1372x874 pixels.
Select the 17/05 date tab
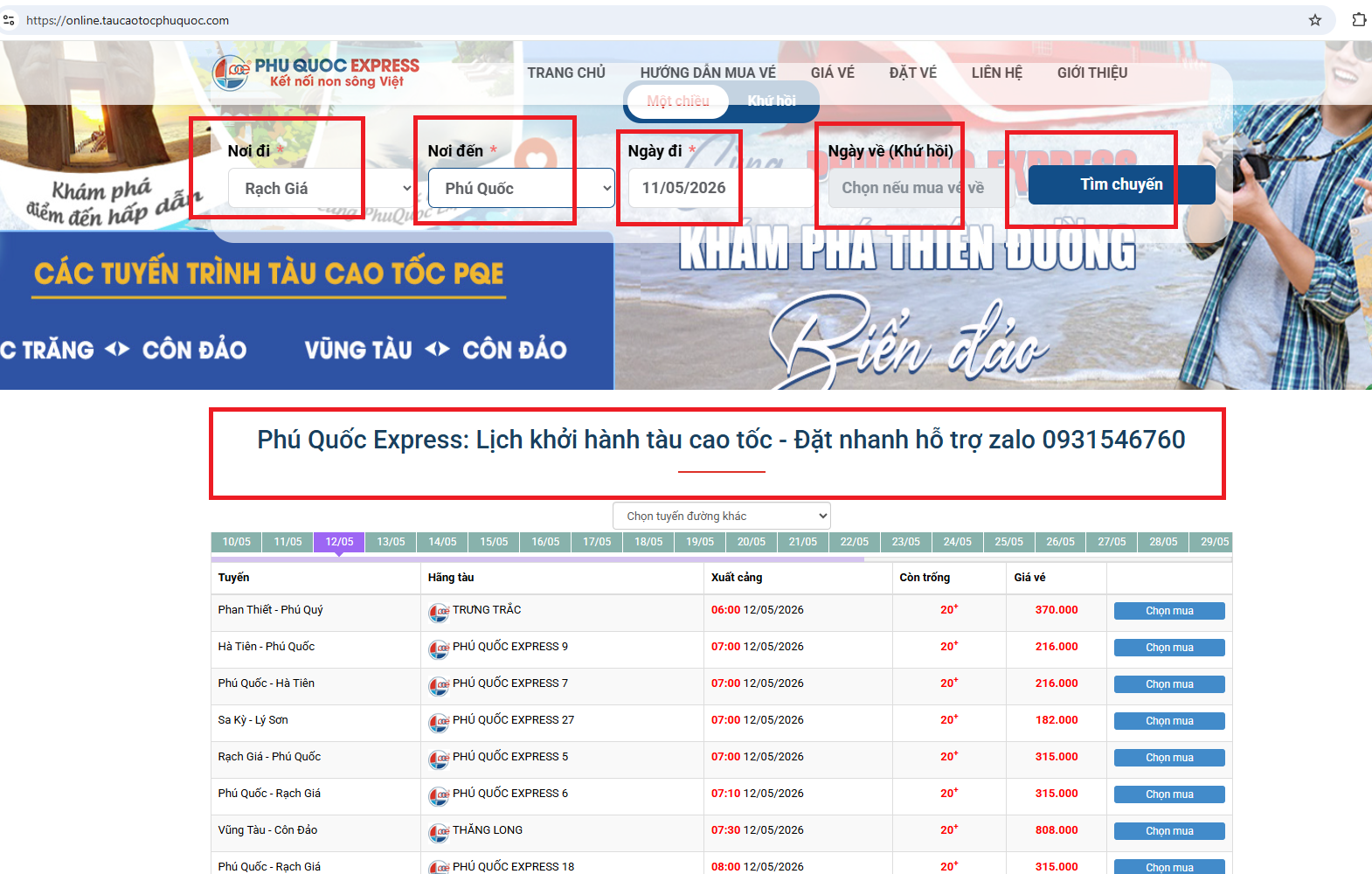click(597, 542)
